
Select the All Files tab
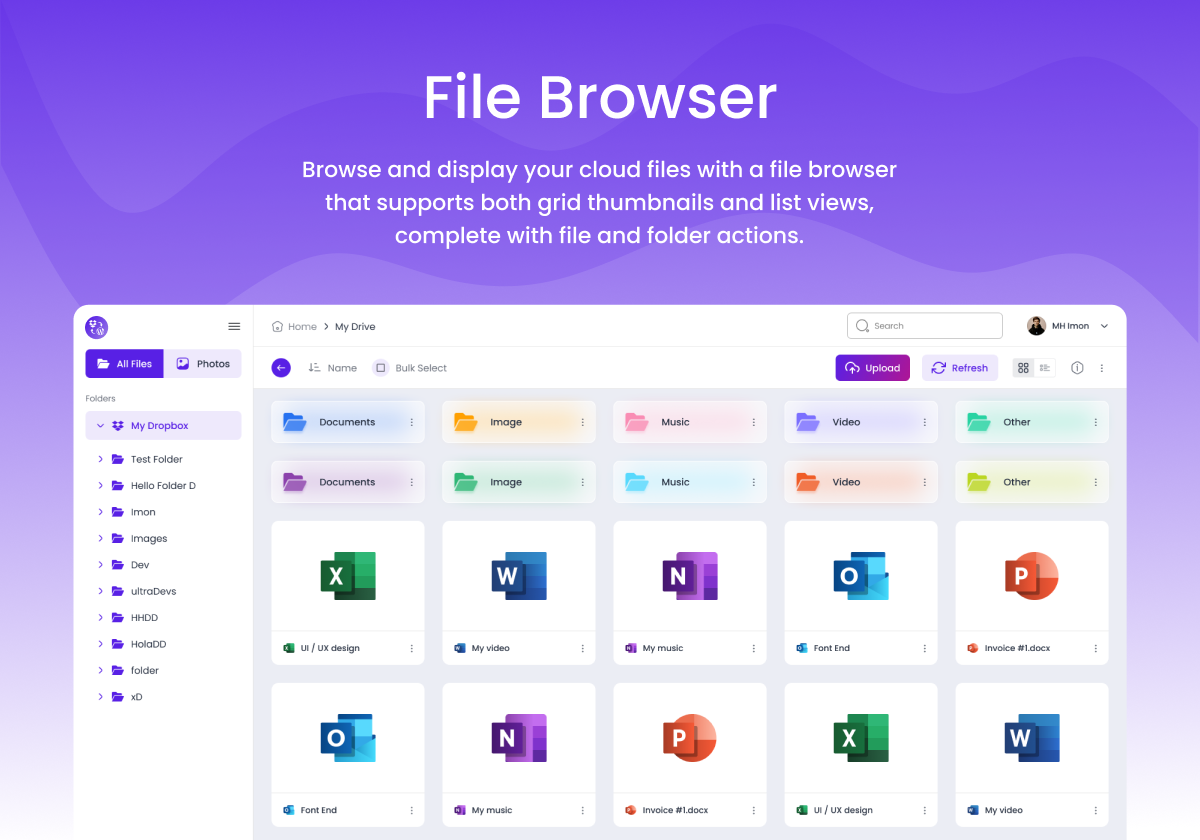pyautogui.click(x=124, y=363)
